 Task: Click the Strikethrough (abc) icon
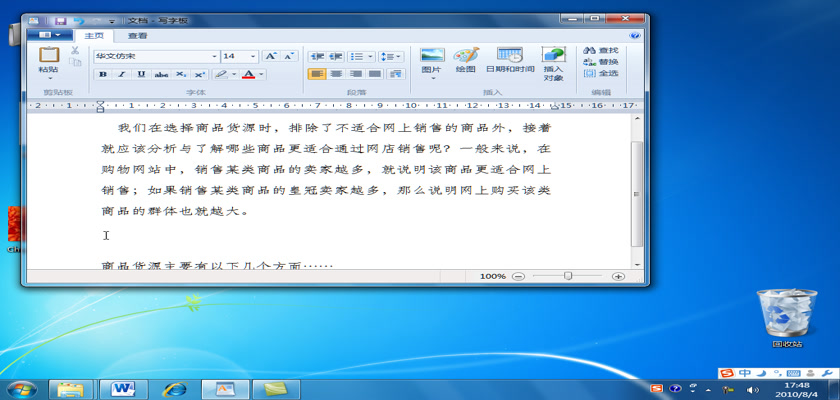161,74
